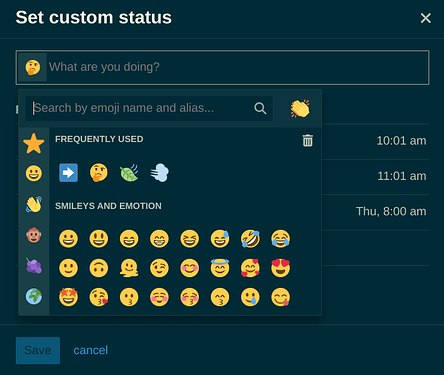Pick the right arrow emoji

tap(68, 173)
